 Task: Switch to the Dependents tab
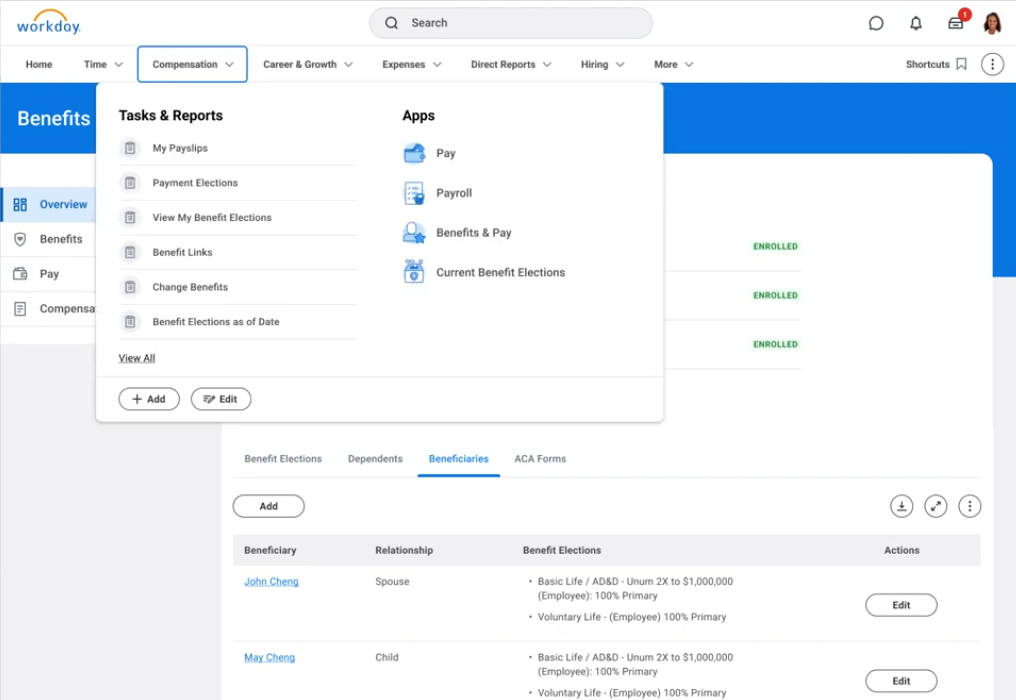coord(375,459)
